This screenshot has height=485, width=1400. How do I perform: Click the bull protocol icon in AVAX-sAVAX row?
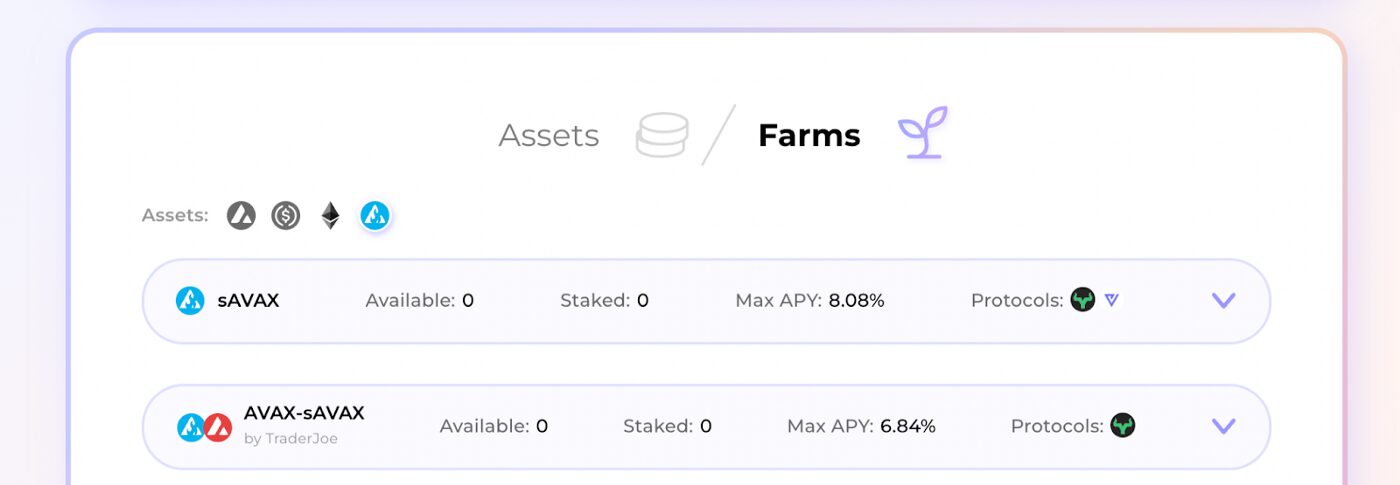[1123, 425]
